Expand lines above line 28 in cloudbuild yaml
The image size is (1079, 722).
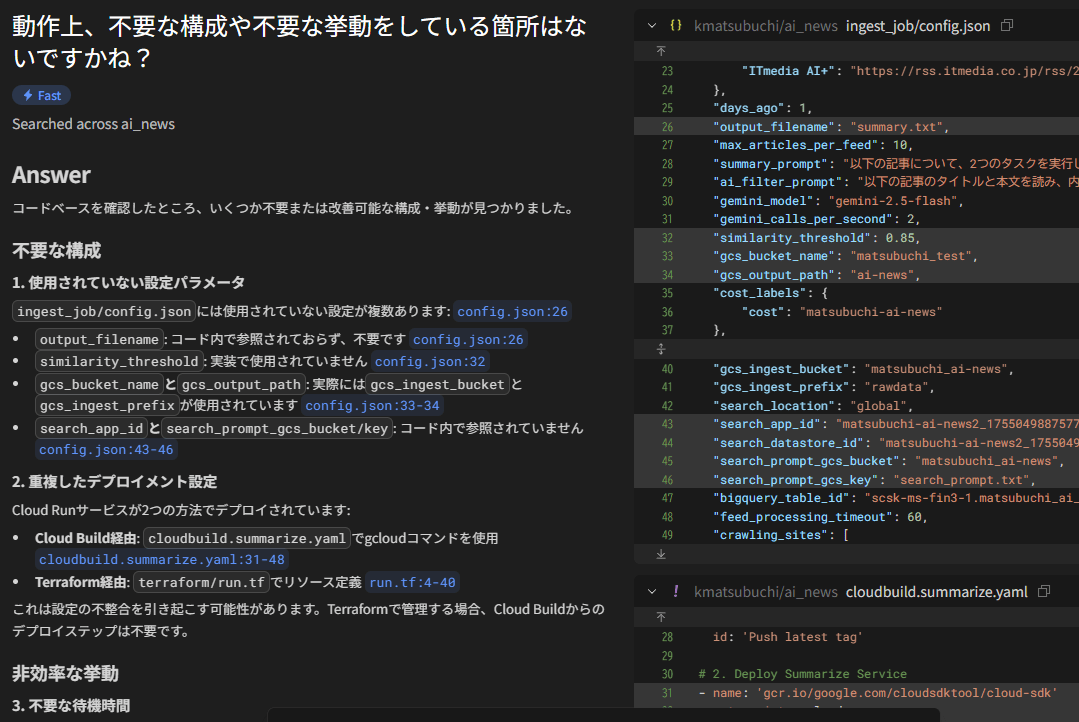click(x=660, y=617)
